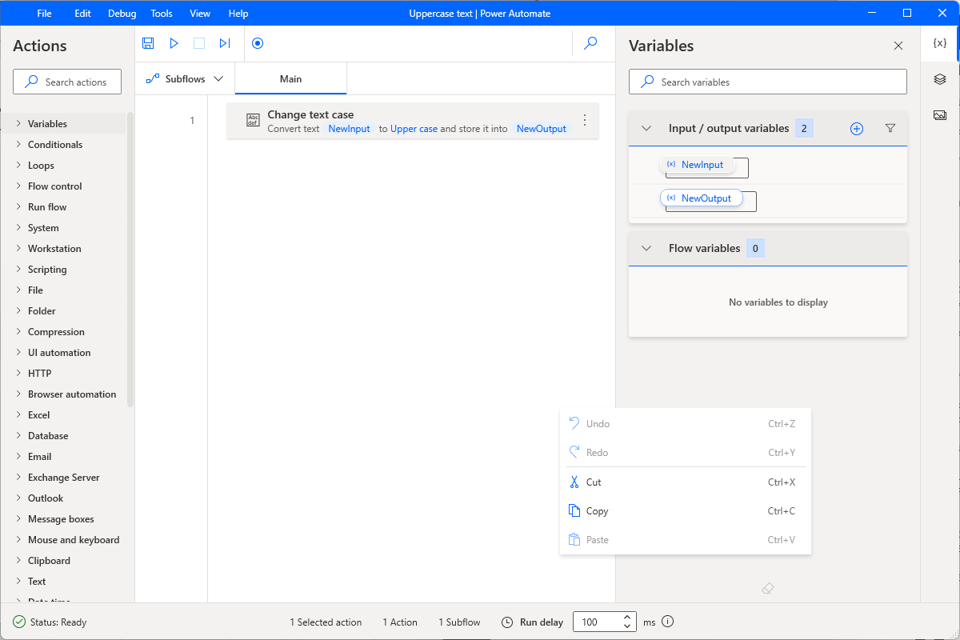The width and height of the screenshot is (960, 640).
Task: Open flow search magnifier icon
Action: (x=591, y=43)
